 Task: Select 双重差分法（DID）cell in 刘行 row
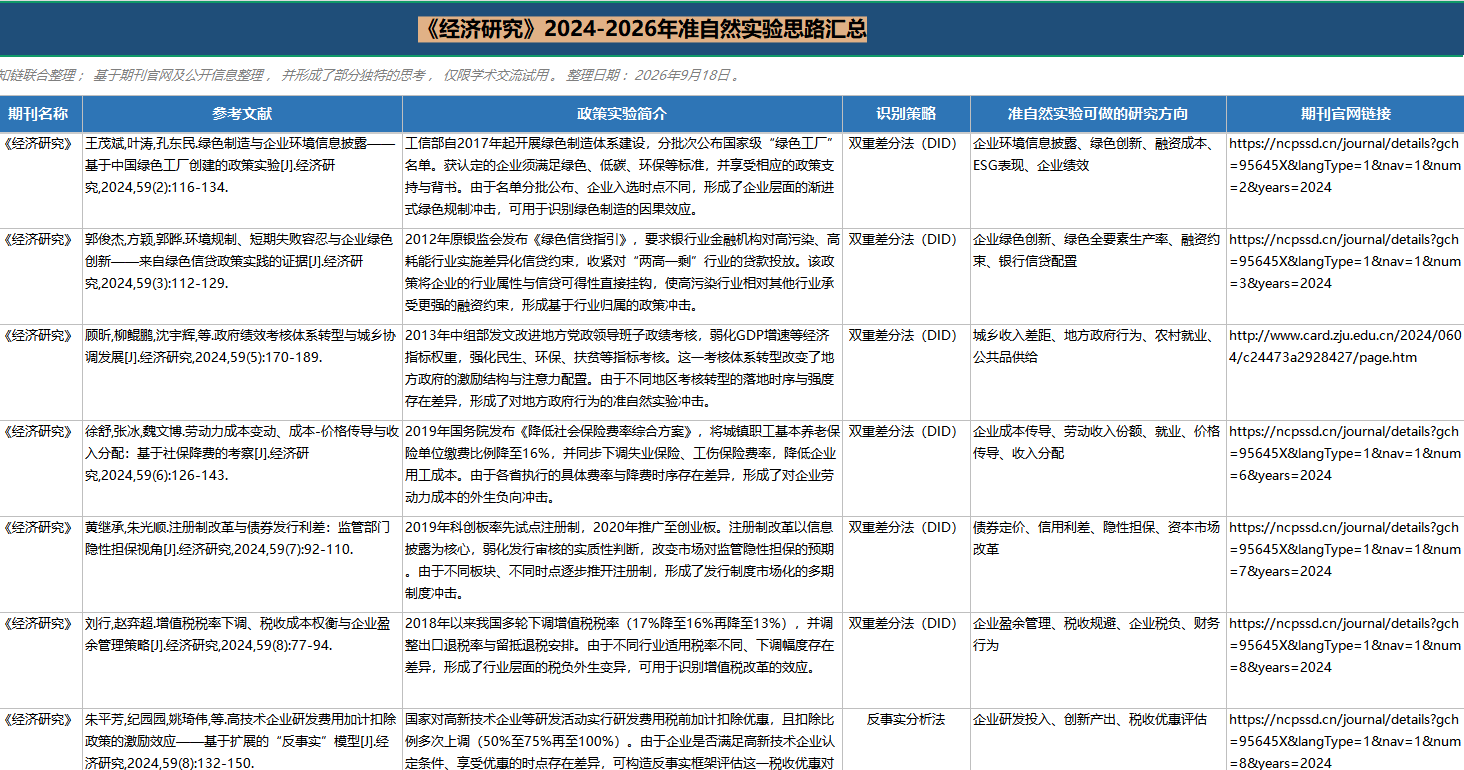point(906,660)
